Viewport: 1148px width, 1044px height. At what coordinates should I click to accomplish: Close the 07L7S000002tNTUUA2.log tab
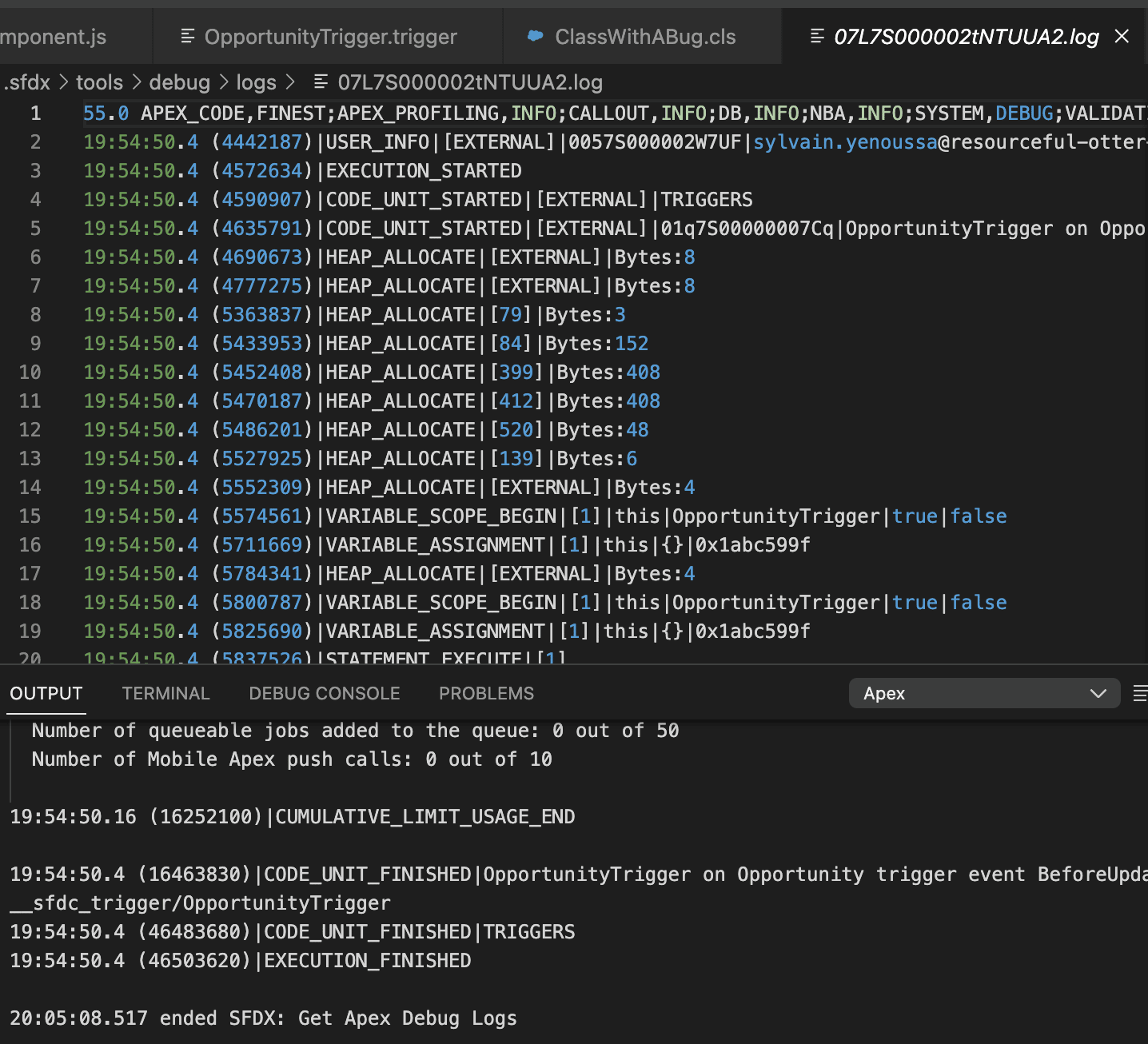point(1122,36)
